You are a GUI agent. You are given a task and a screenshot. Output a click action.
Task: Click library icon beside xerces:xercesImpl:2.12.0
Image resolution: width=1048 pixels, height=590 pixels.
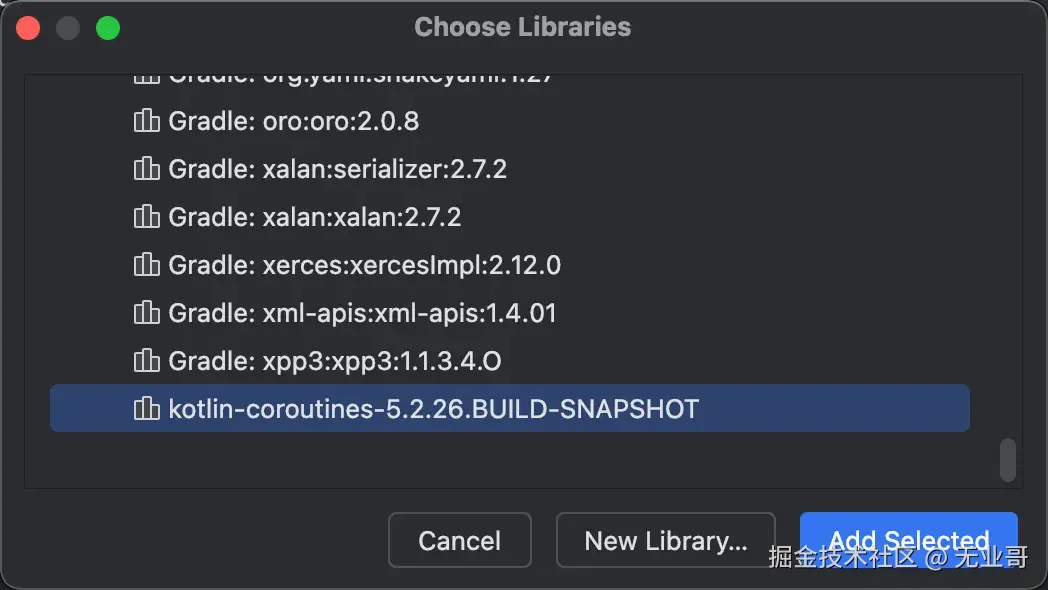tap(146, 265)
